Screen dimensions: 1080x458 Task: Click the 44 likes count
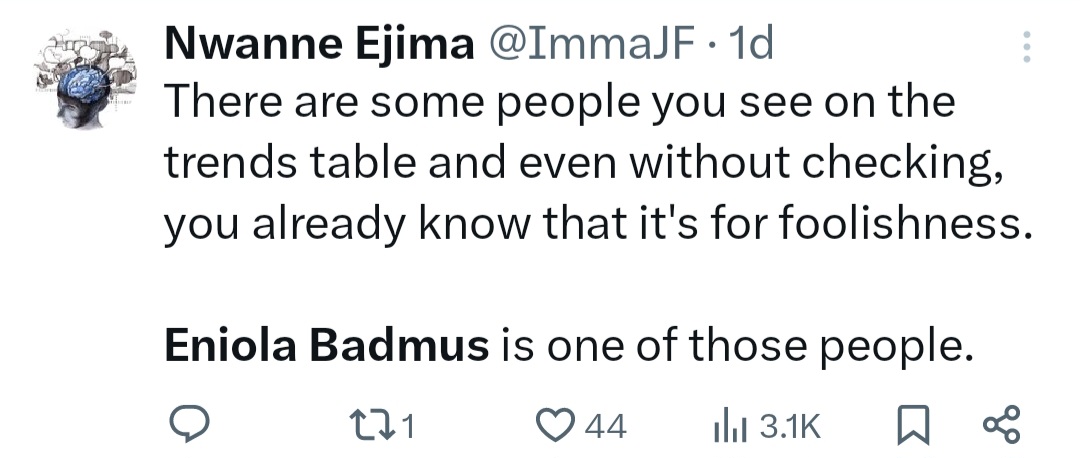(605, 428)
